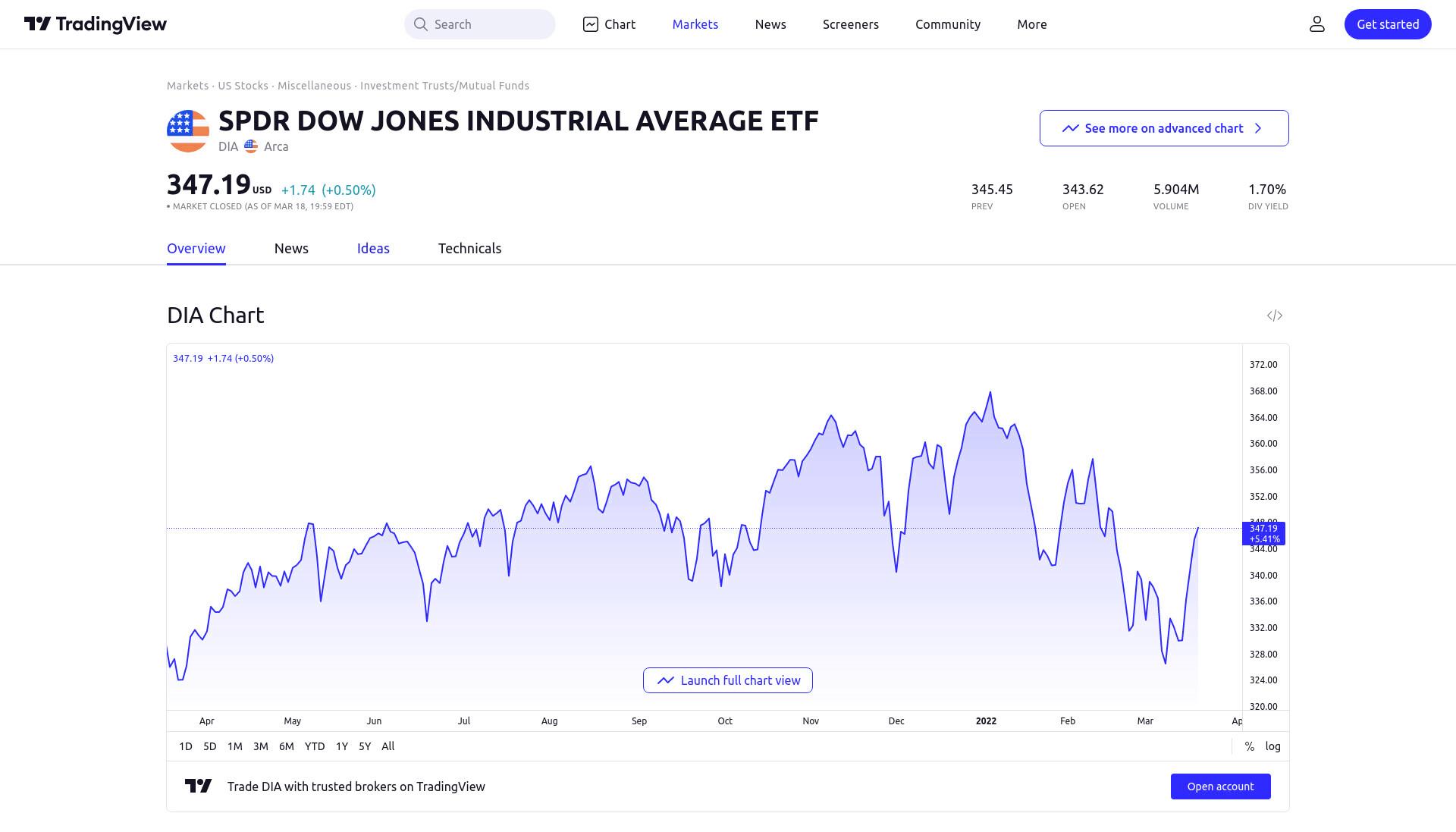Switch to the News tab under the price

[x=291, y=249]
